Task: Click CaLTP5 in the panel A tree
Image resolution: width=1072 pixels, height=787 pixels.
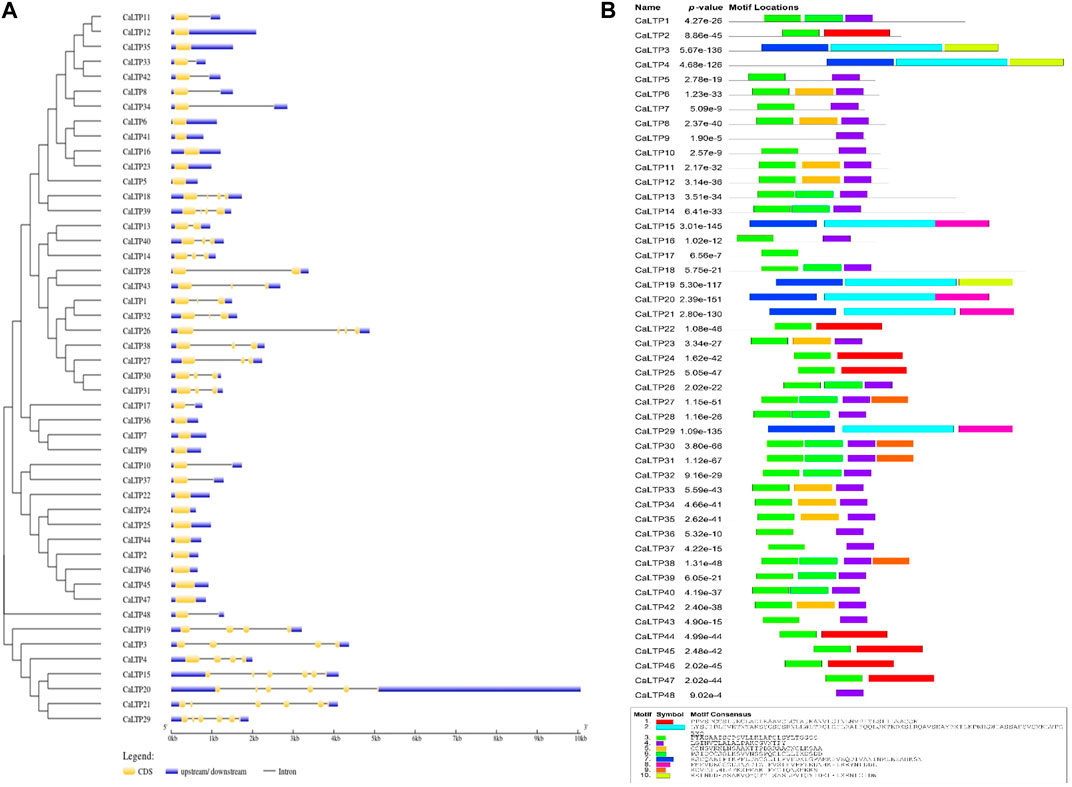Action: 135,182
